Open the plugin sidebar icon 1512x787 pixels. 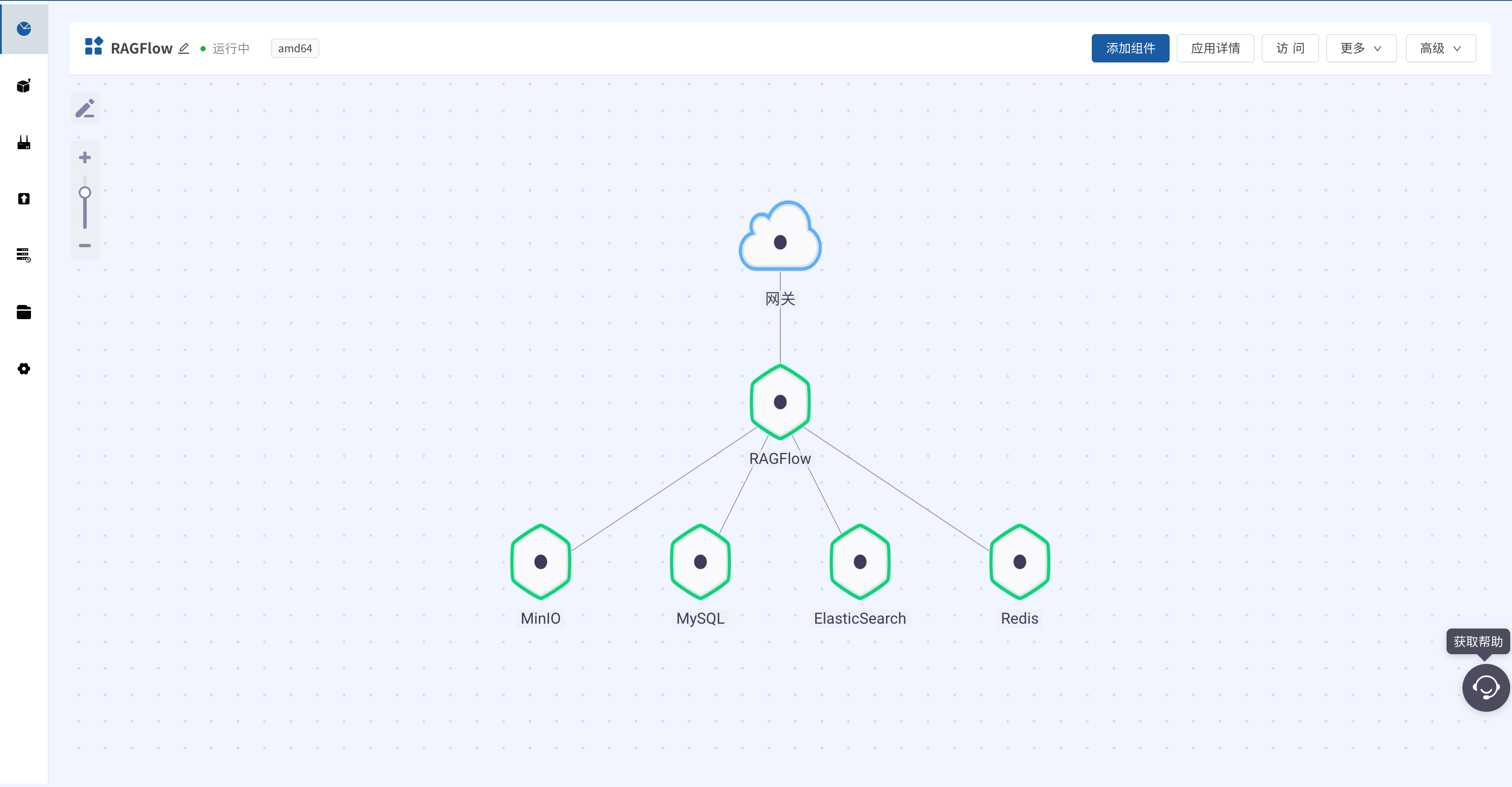[x=24, y=142]
